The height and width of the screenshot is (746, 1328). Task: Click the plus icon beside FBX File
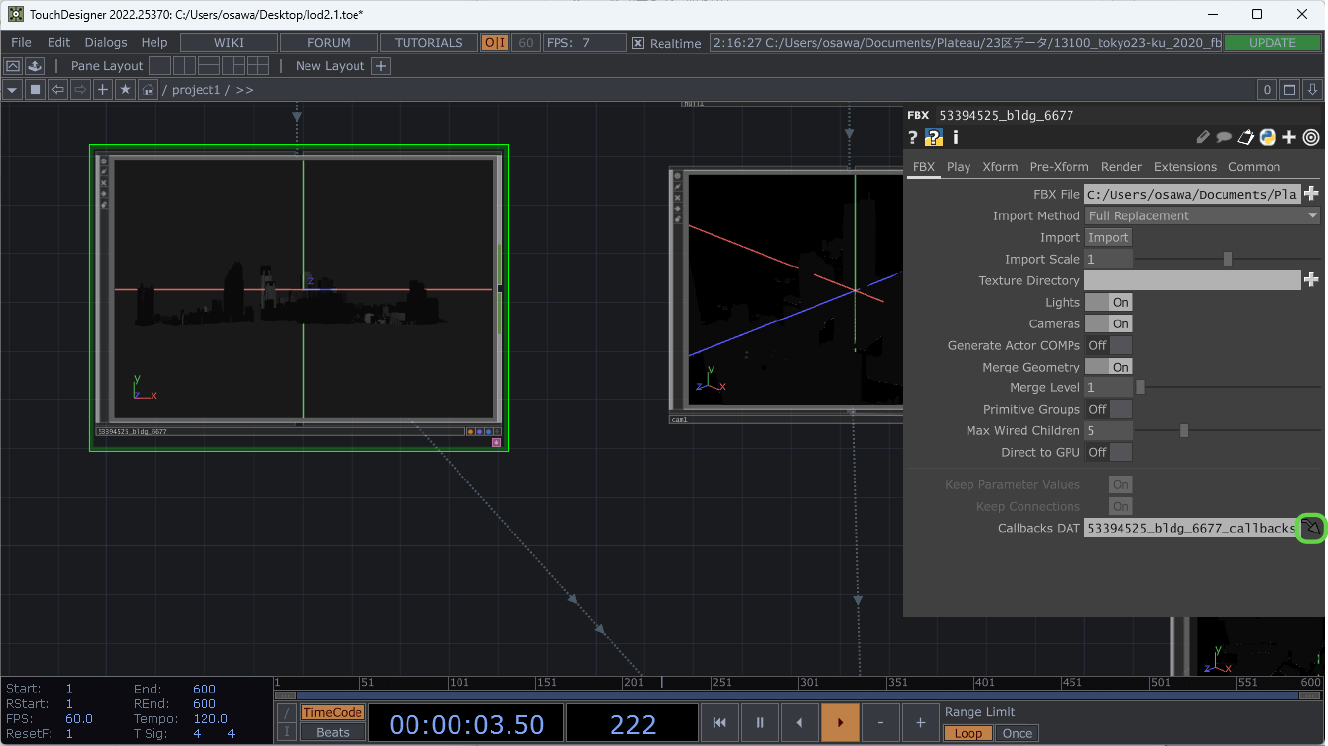point(1311,194)
